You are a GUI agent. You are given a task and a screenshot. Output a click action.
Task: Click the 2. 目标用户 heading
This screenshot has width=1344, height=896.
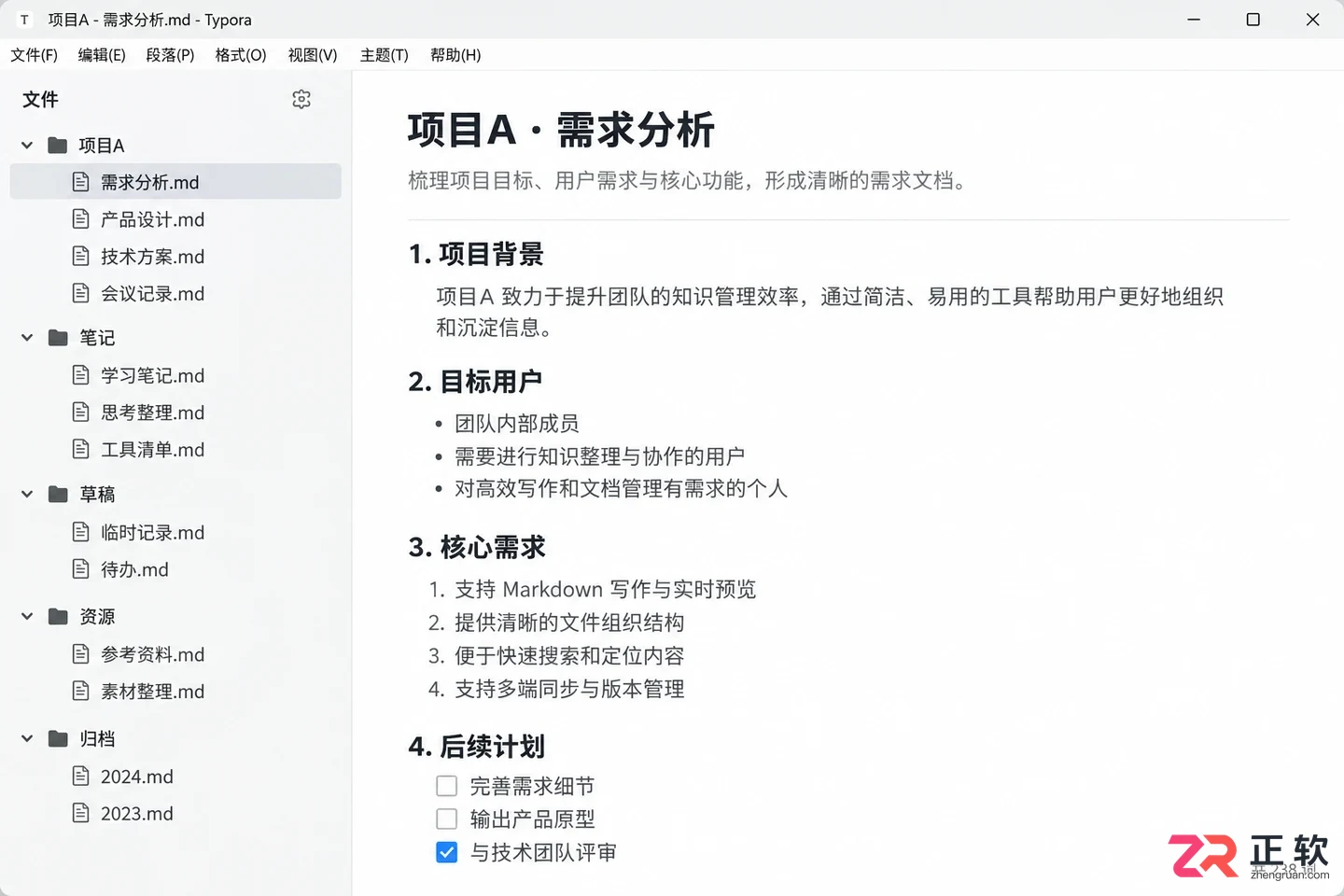click(475, 381)
